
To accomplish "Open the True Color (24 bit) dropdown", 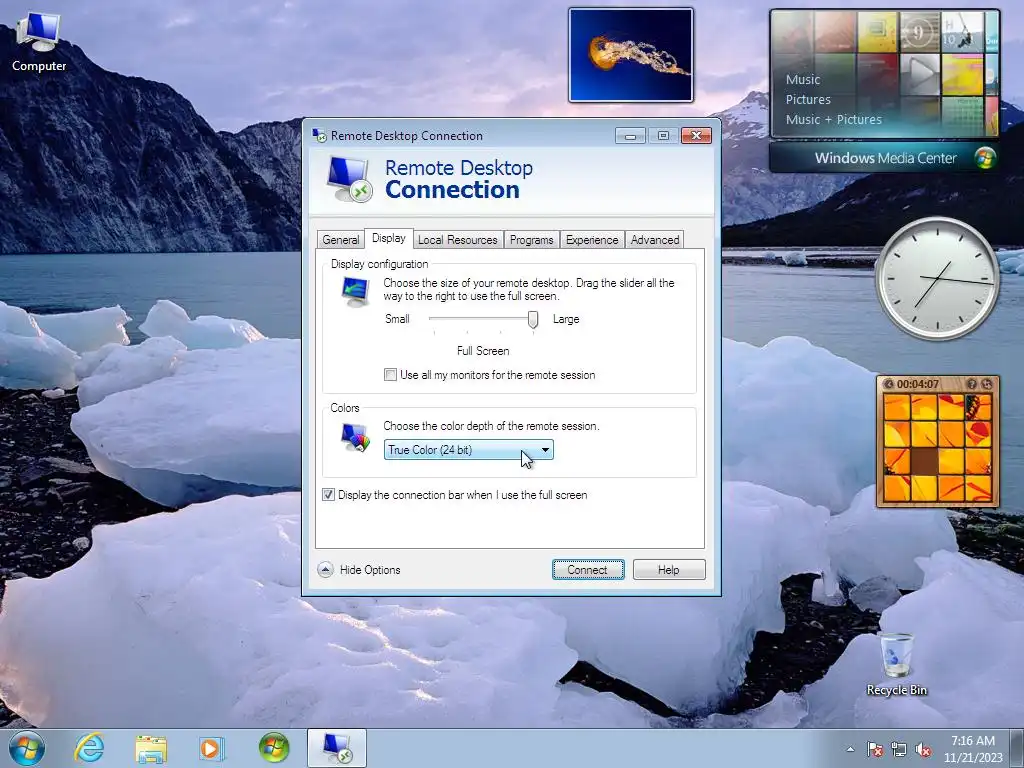I will 468,450.
